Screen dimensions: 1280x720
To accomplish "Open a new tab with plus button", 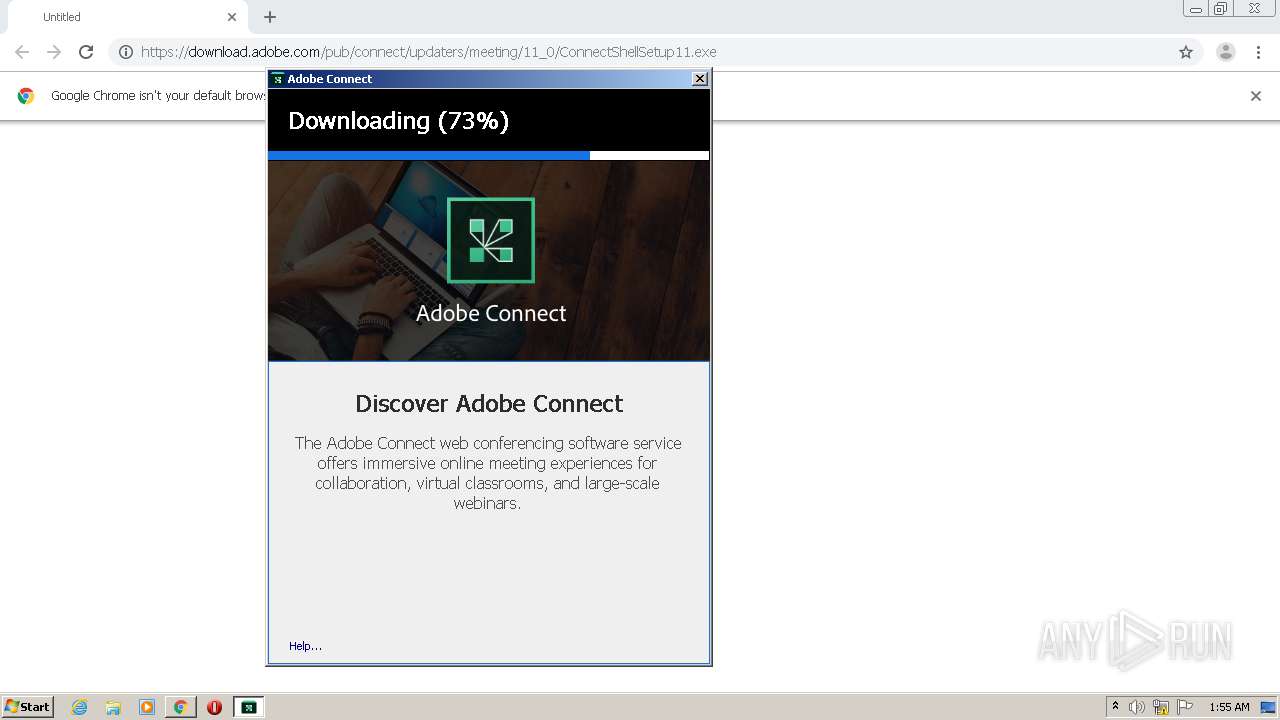I will tap(270, 17).
